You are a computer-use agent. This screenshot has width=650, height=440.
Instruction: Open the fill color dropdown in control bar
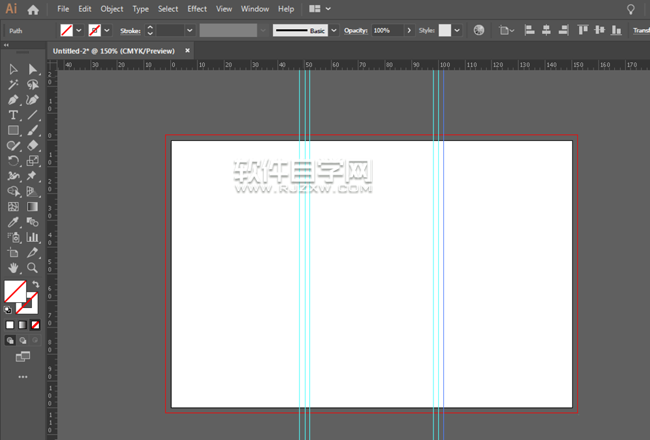(79, 31)
